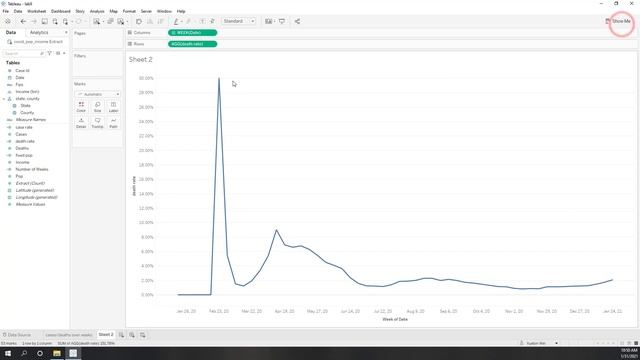Open the Clear Sheet dropdown arrow
The image size is (640, 360).
click(127, 21)
